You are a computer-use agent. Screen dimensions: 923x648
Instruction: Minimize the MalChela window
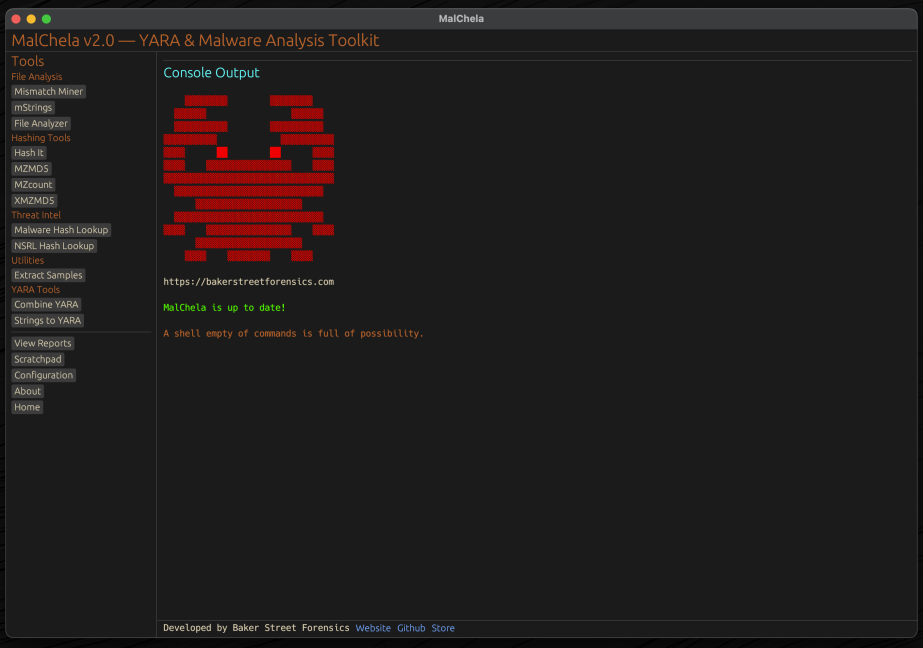(x=31, y=19)
